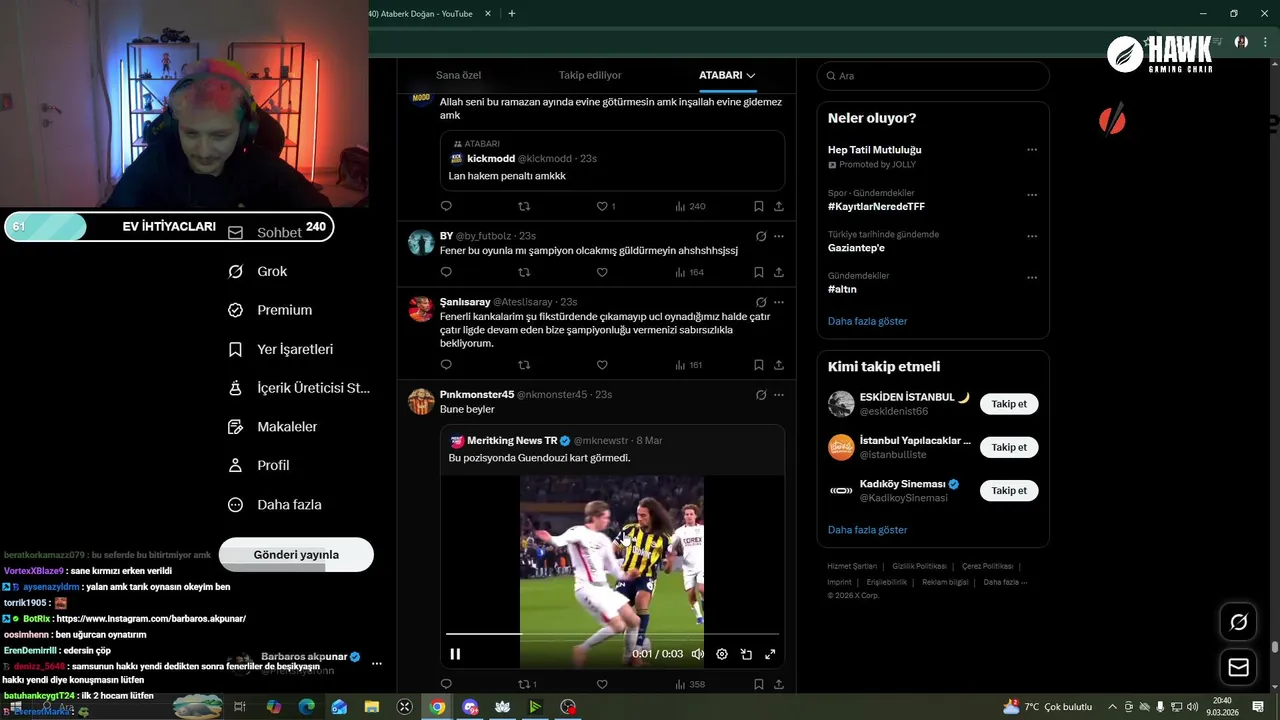Image resolution: width=1280 pixels, height=720 pixels.
Task: Click the Ara search field
Action: [933, 76]
